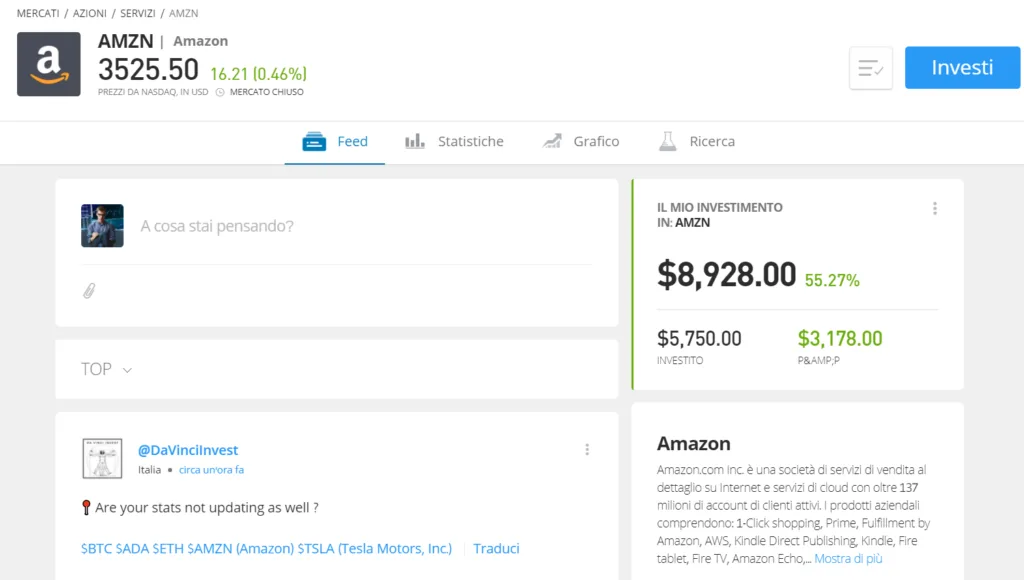Image resolution: width=1024 pixels, height=580 pixels.
Task: Click the Amazon heading in description card
Action: [694, 443]
